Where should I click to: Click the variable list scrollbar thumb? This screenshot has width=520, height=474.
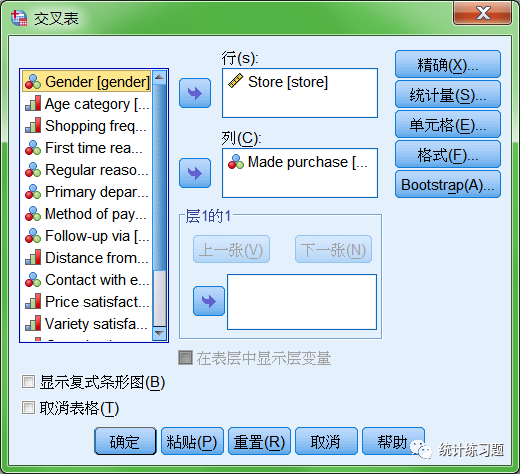tap(159, 177)
